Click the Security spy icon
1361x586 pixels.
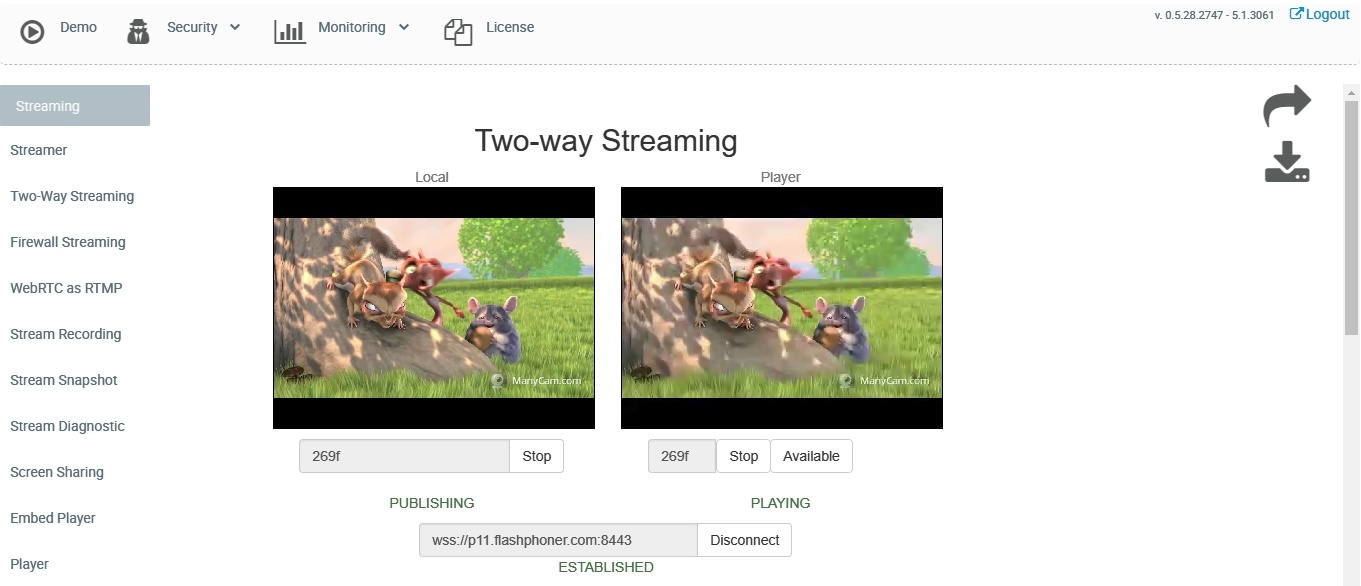(x=138, y=31)
